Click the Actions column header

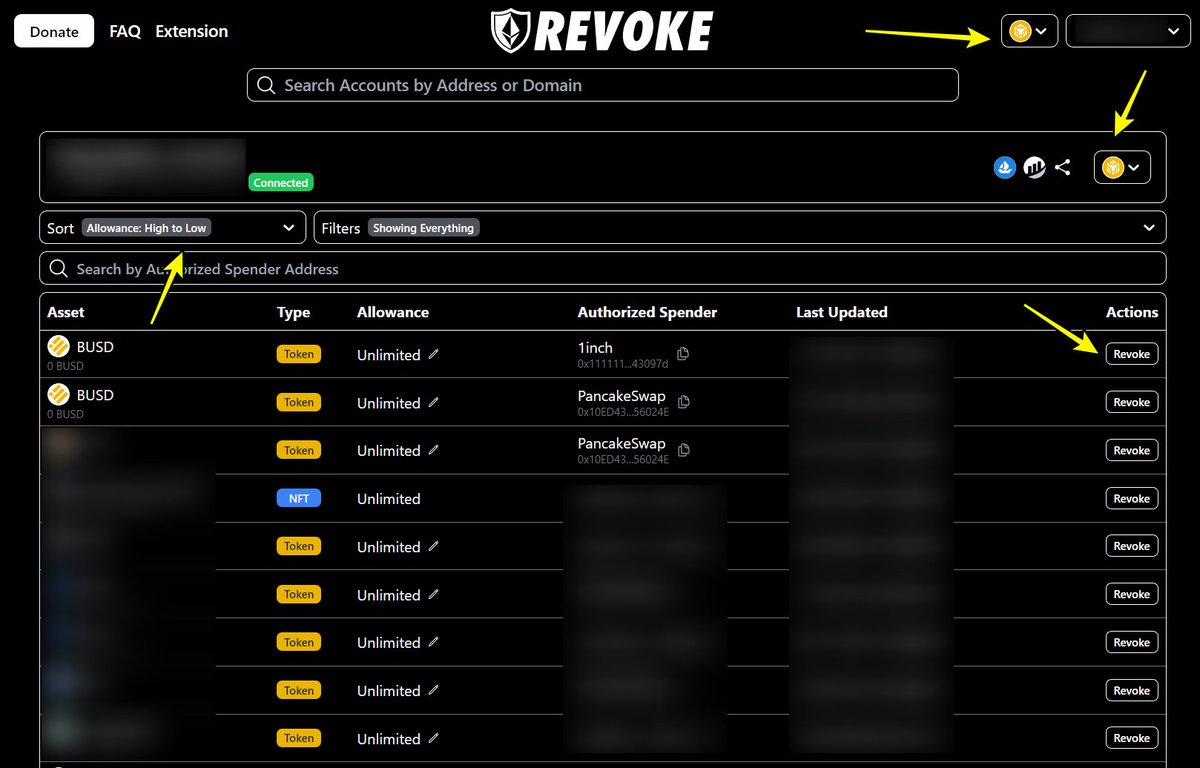(x=1132, y=312)
